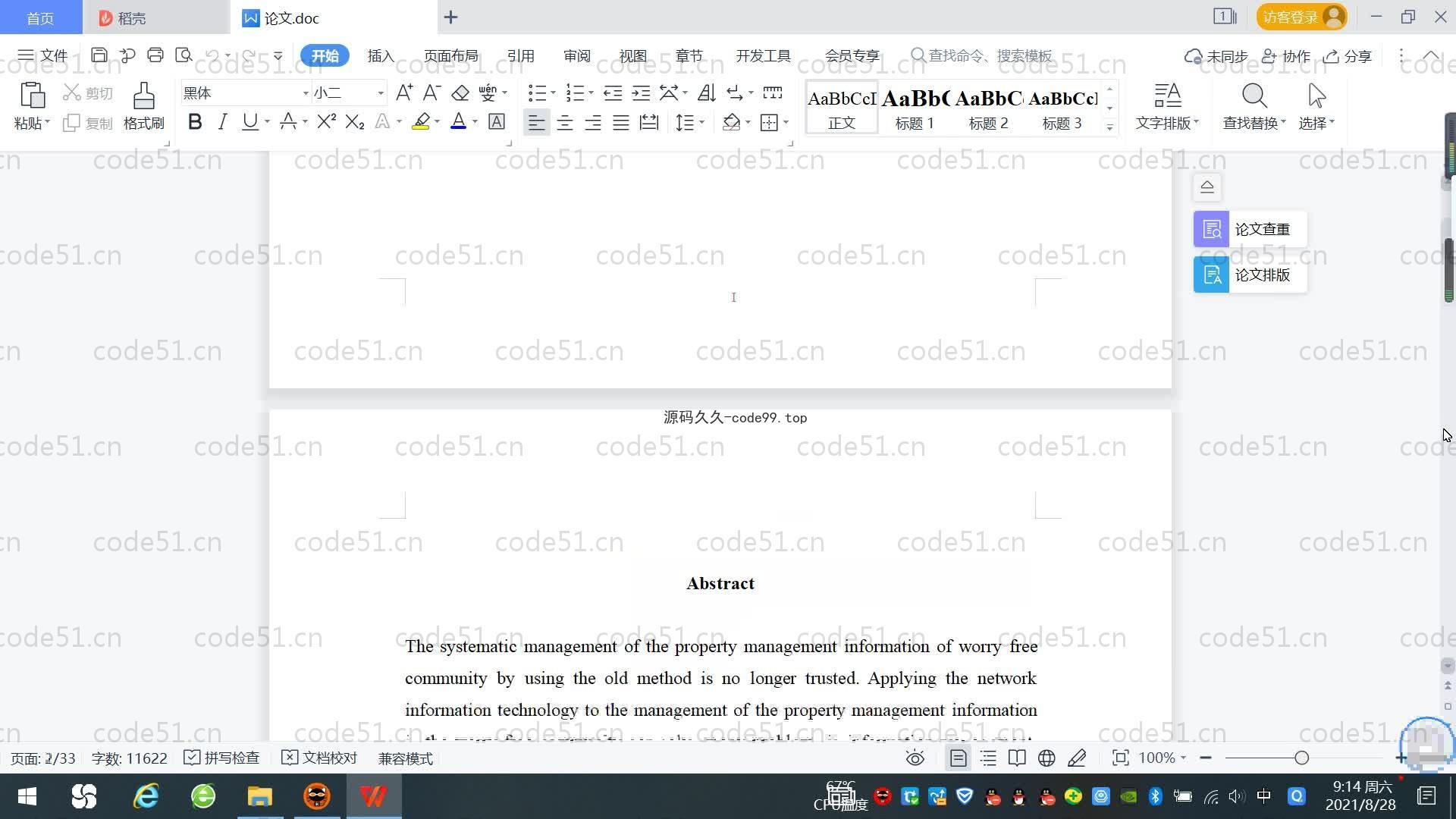Select the Format Painter brush
Viewport: 1456px width, 819px height.
[143, 96]
